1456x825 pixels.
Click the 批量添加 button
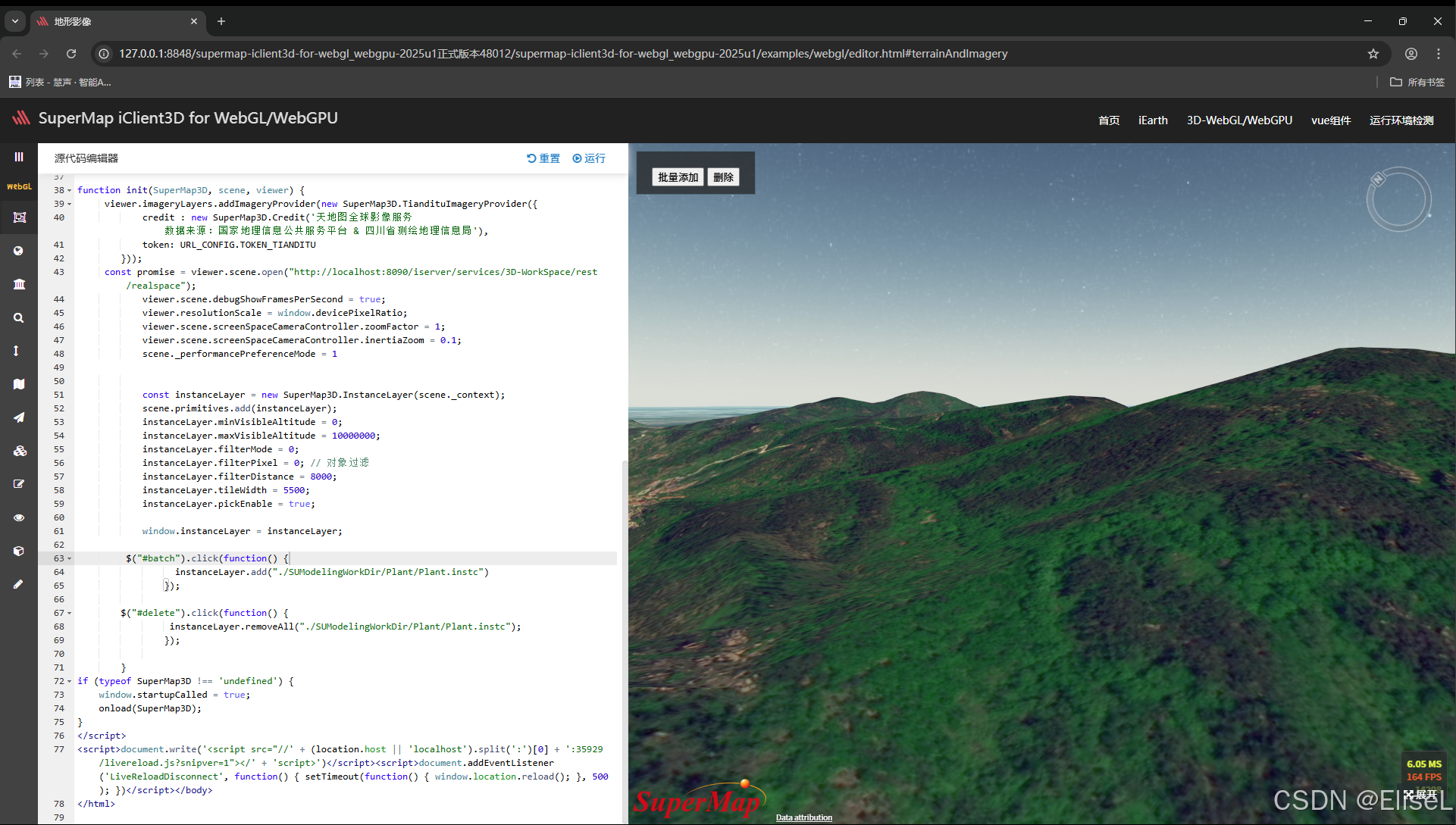(678, 177)
